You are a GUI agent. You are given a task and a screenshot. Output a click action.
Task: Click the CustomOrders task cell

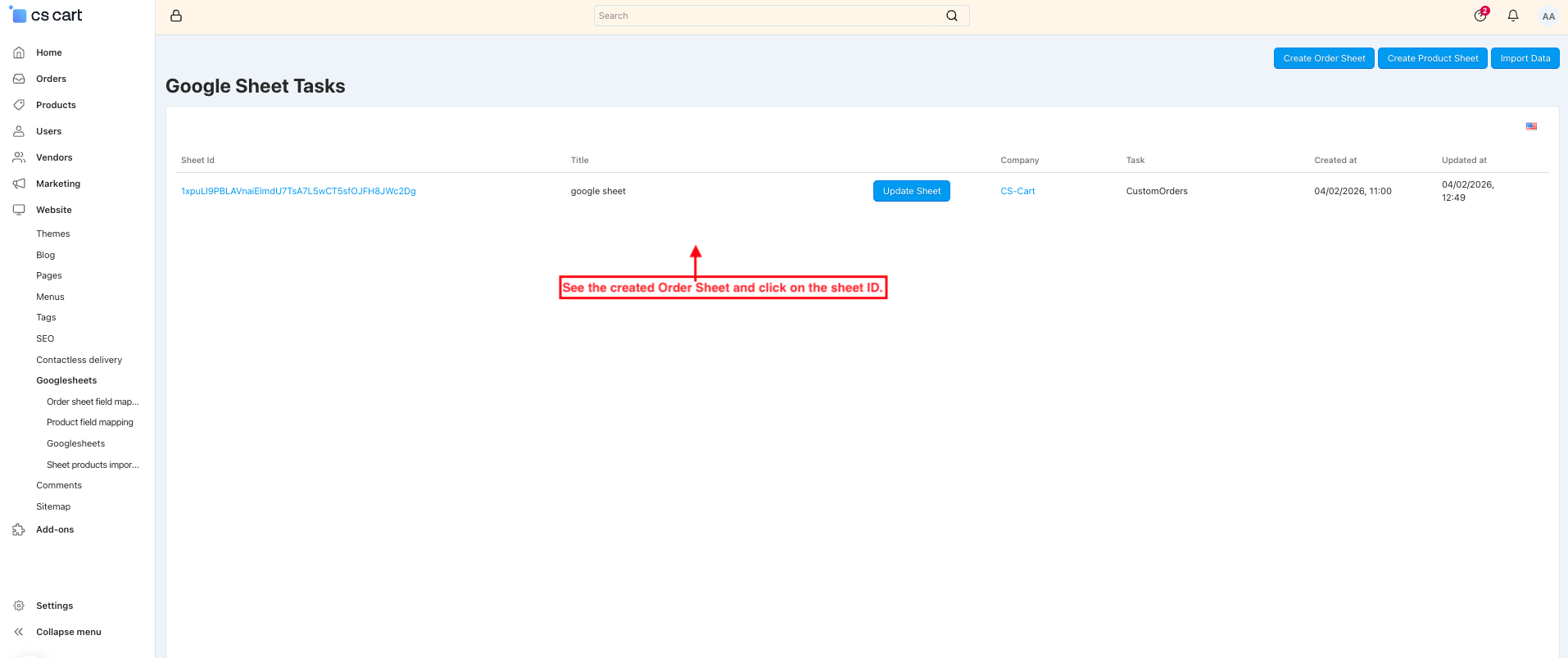(1157, 191)
